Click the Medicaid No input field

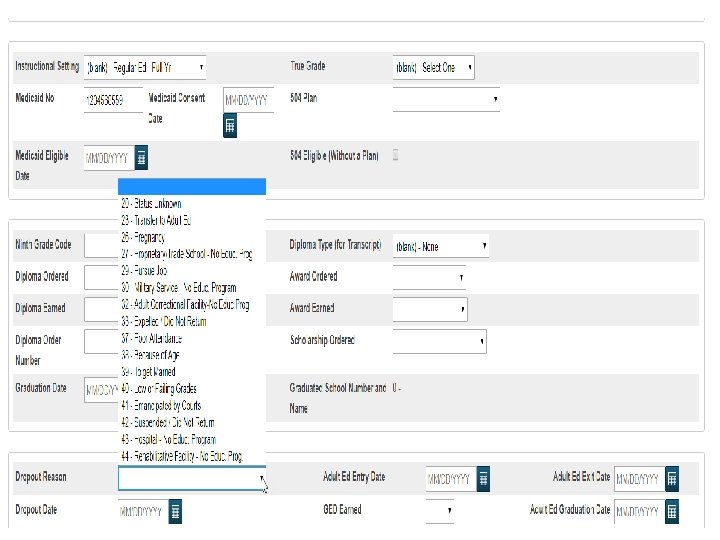click(113, 100)
